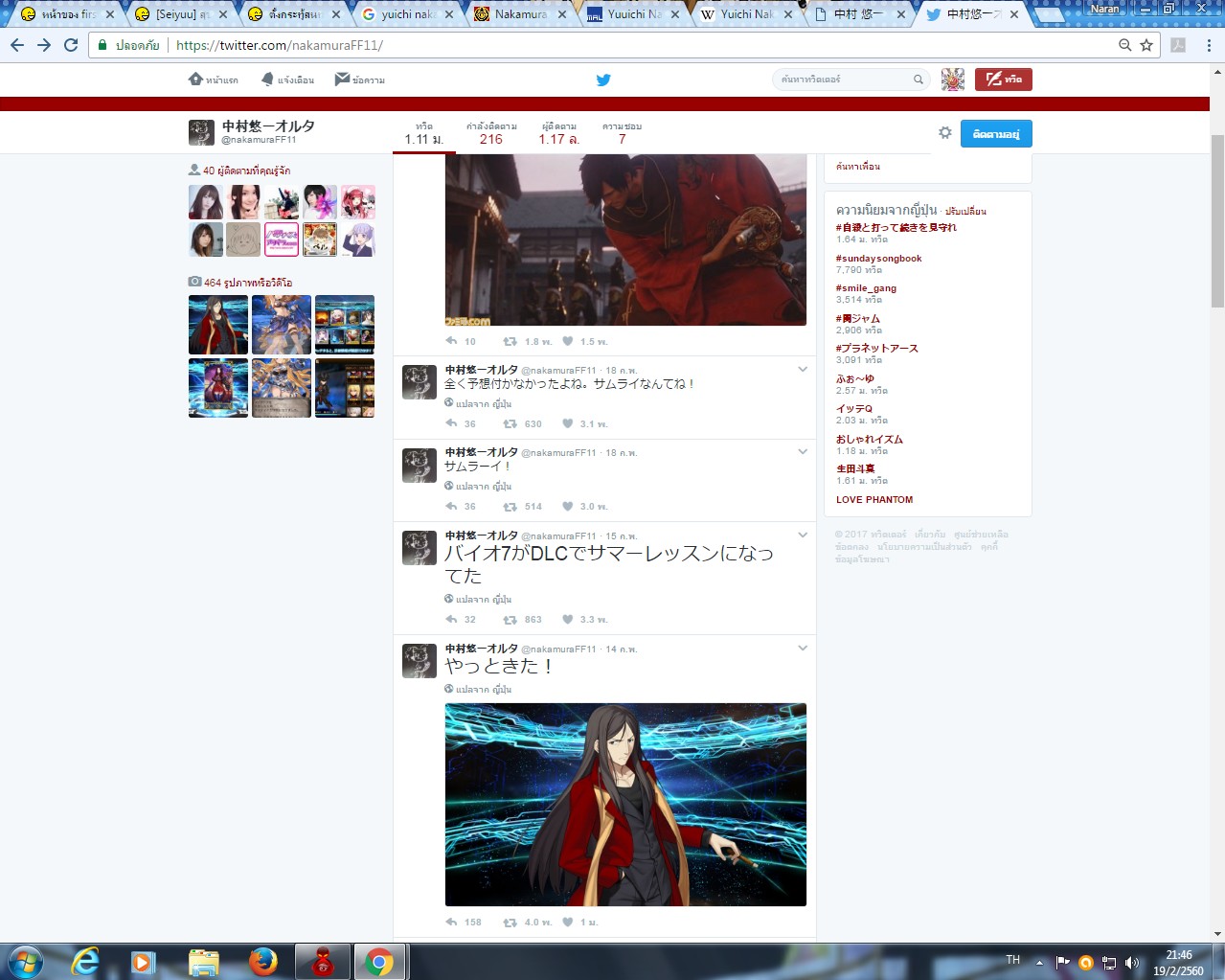Open the 464 photos and videos link

(x=248, y=283)
